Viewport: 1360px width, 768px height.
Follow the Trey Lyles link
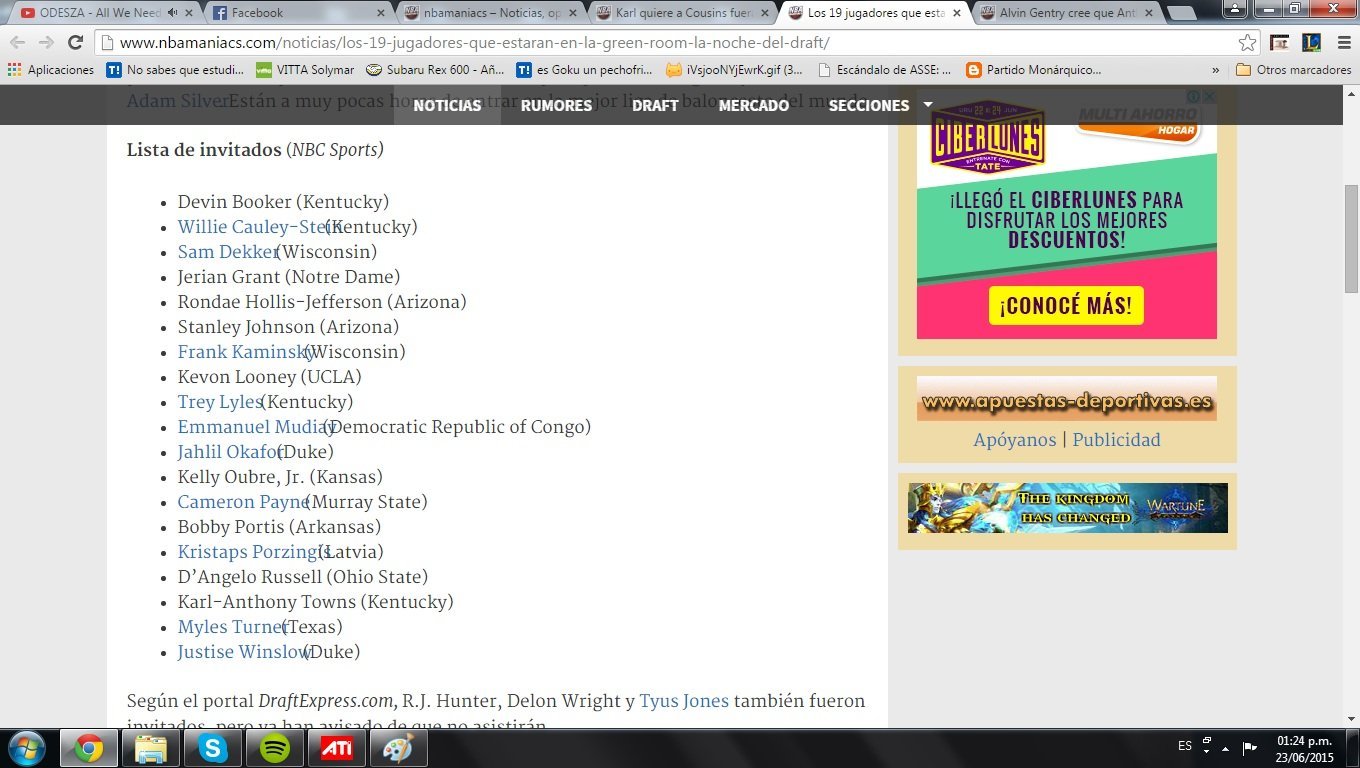click(220, 402)
